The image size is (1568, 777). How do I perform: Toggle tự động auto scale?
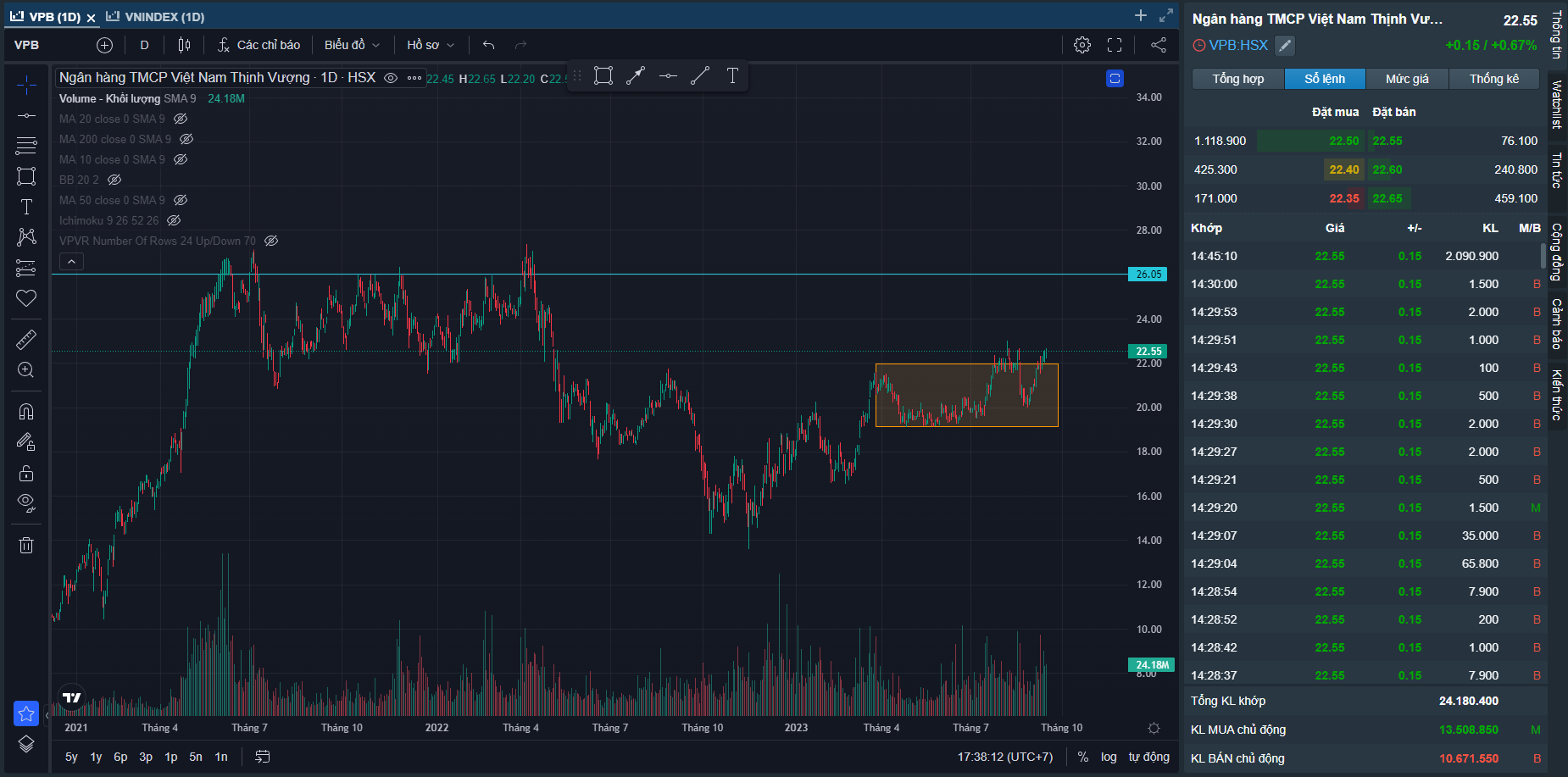point(1148,757)
